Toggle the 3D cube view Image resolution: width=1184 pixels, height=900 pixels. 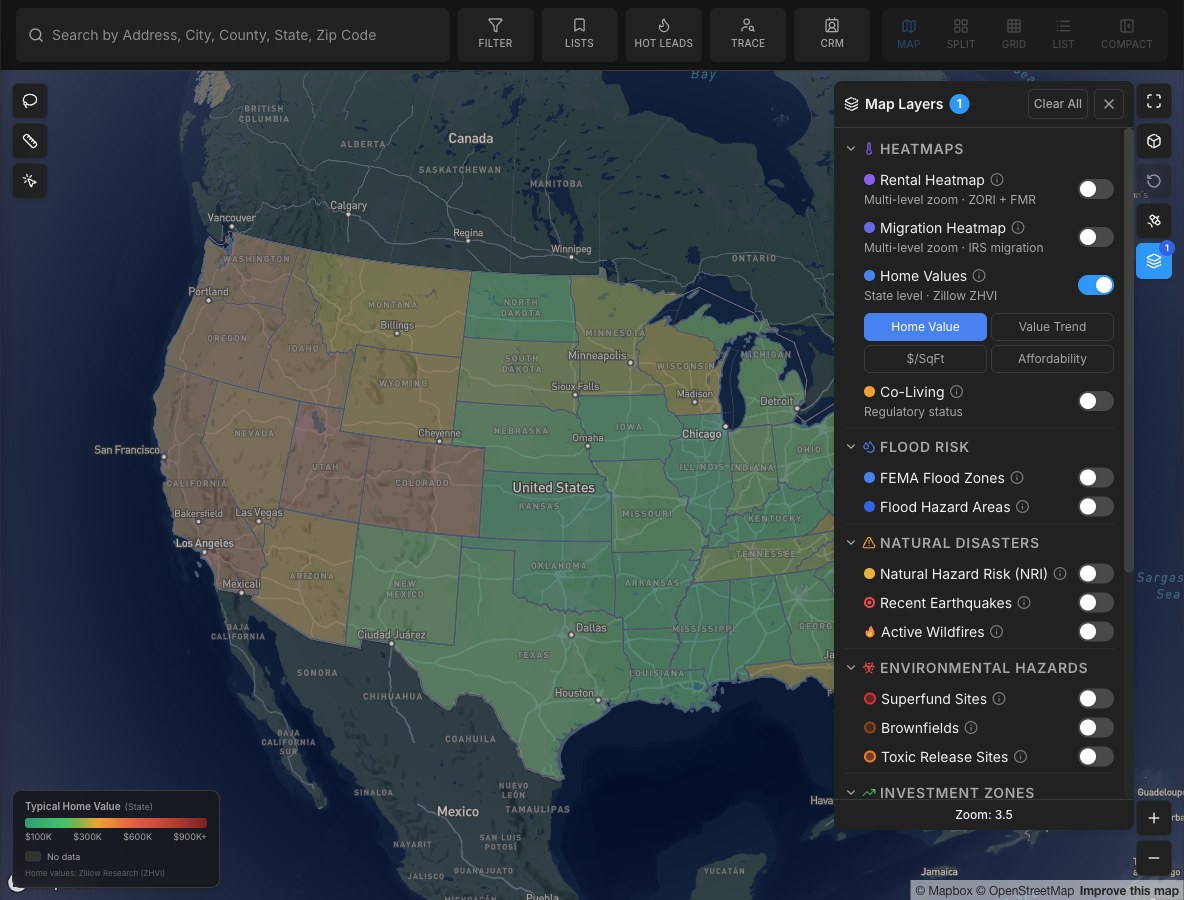pos(1154,140)
